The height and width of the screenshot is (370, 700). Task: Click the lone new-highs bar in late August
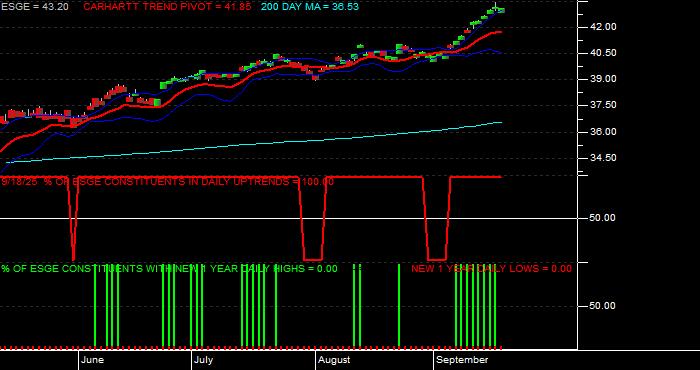click(x=399, y=306)
